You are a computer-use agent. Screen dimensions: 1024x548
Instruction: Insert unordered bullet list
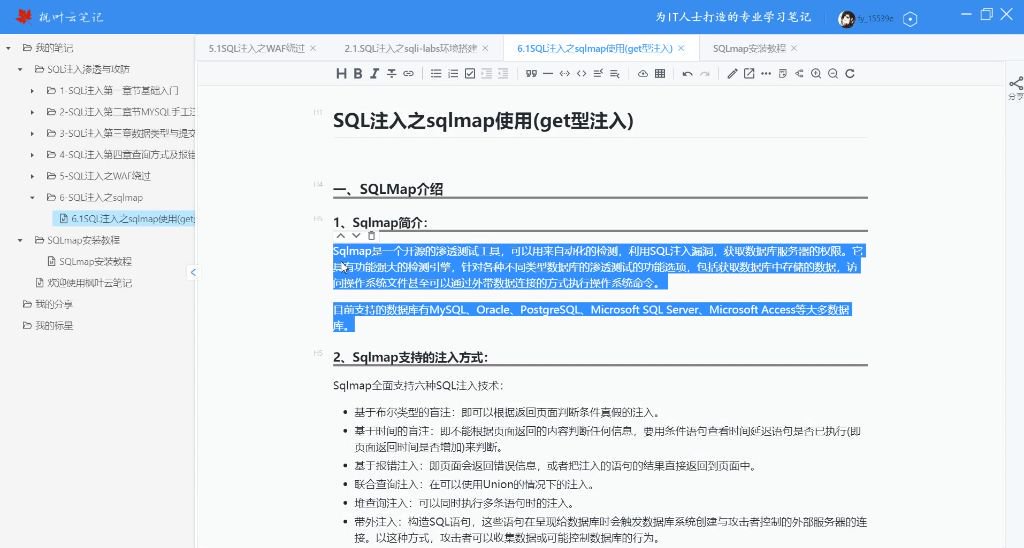[436, 73]
